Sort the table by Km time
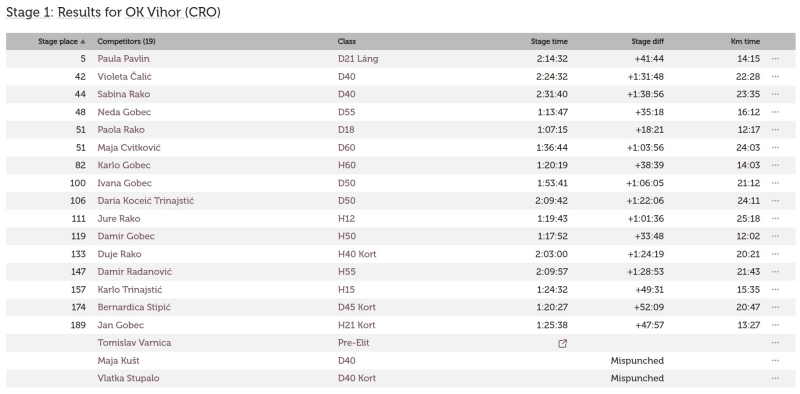 [745, 41]
